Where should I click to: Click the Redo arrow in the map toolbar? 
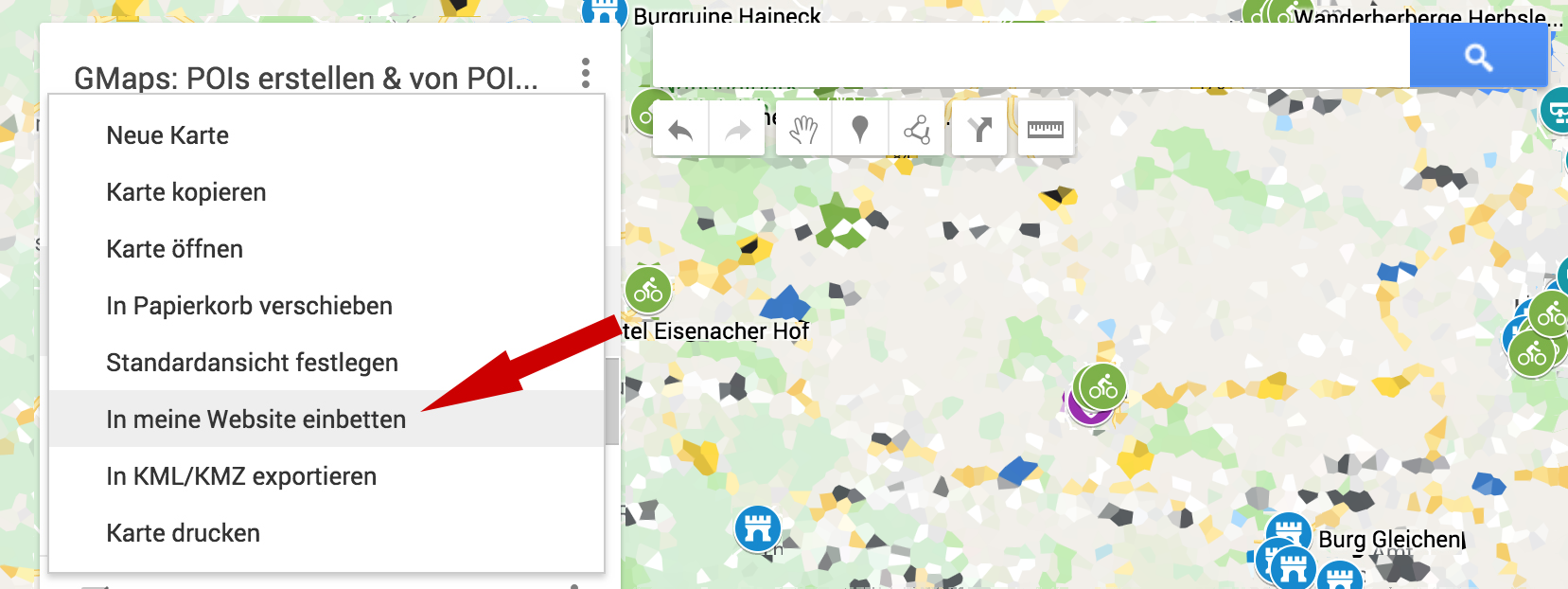coord(737,129)
